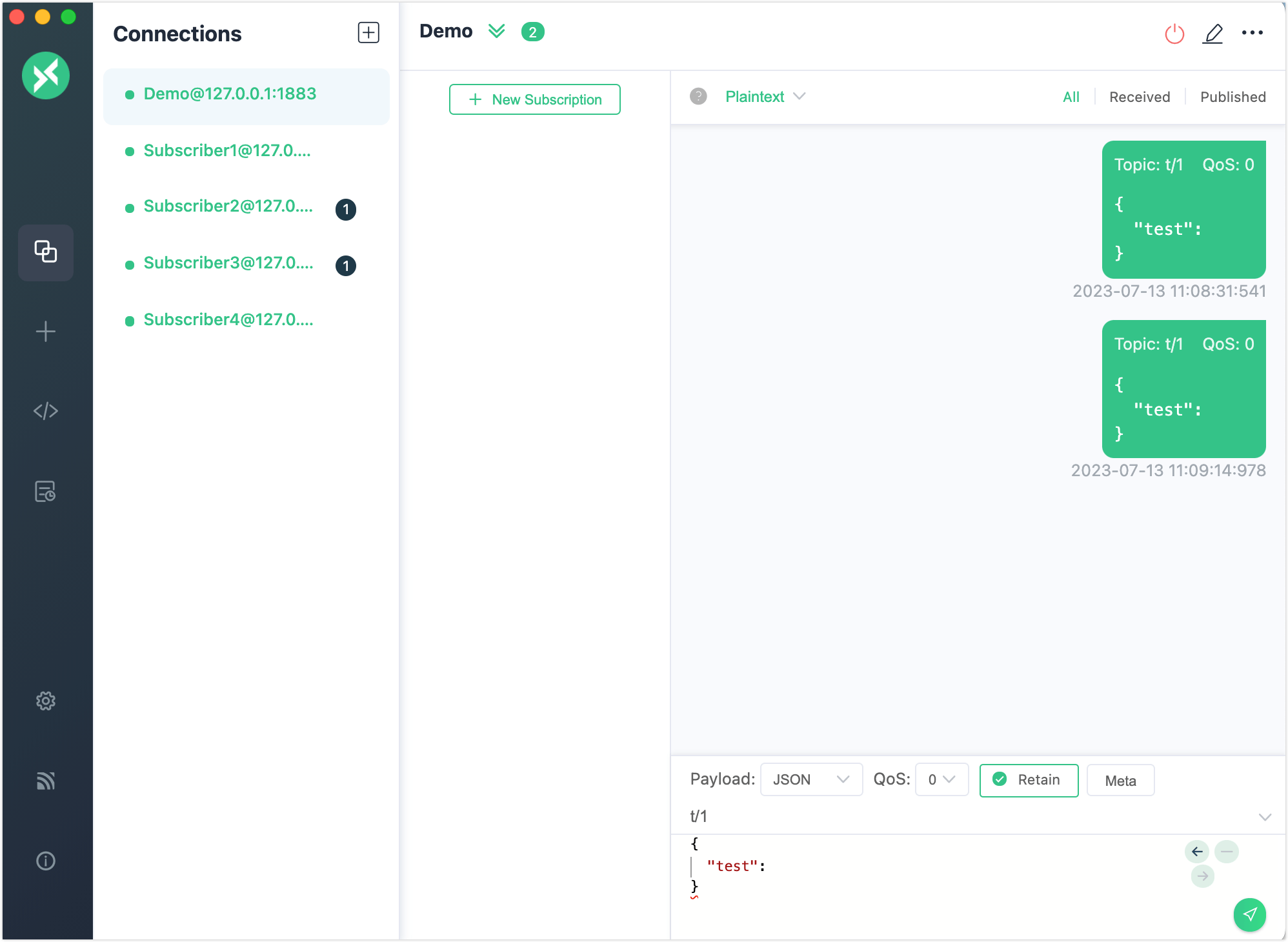
Task: Open the log viewer icon in sidebar
Action: (45, 491)
